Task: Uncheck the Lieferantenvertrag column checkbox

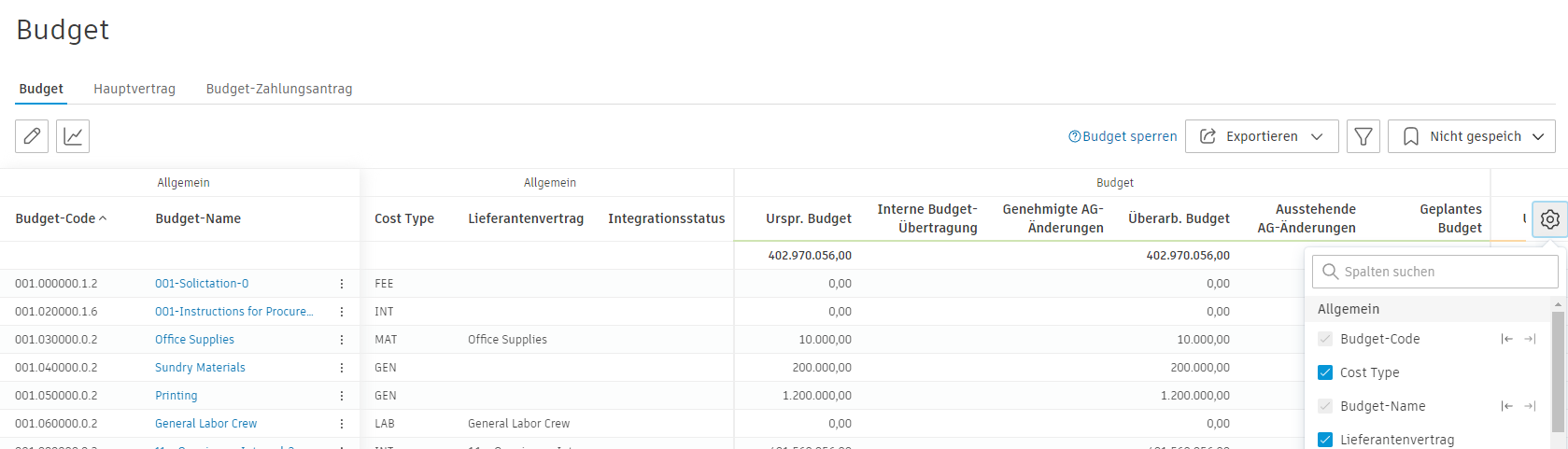Action: click(1324, 440)
